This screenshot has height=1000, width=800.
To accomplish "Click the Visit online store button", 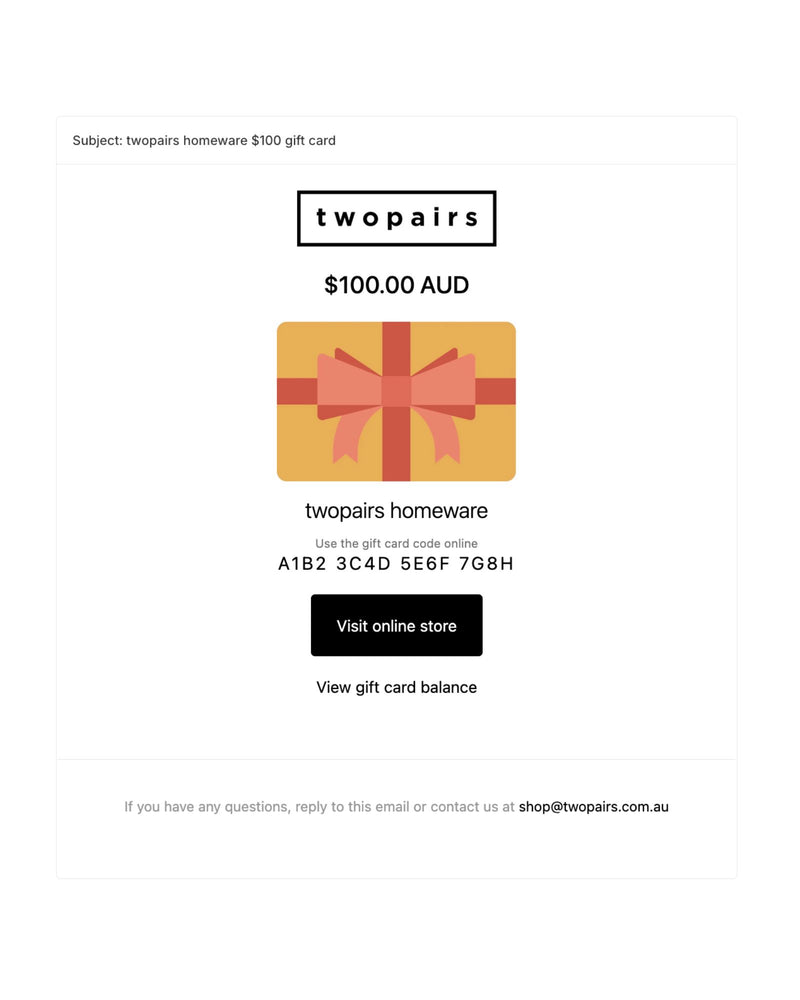I will 396,626.
